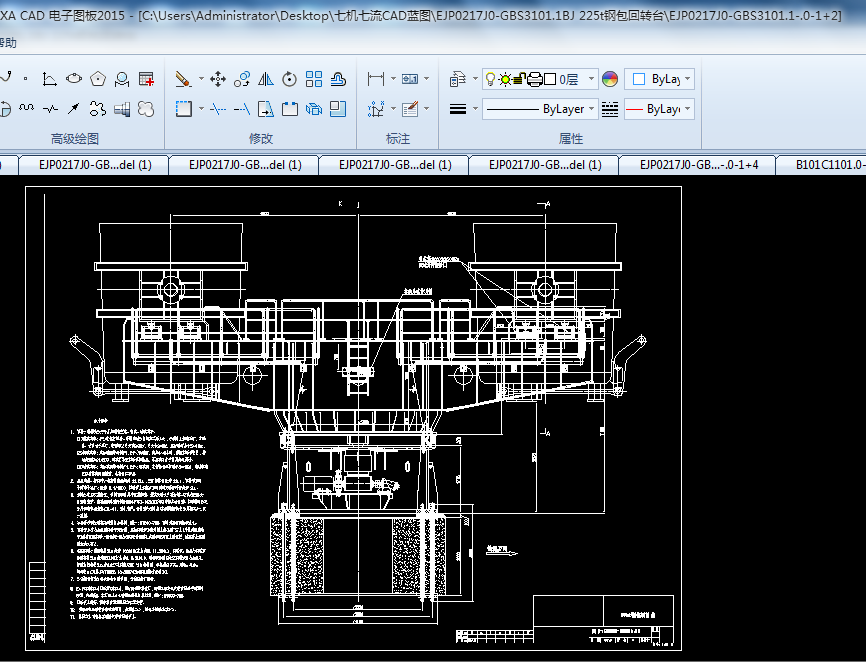Click the arrow drawing tool
866x662 pixels.
73,108
